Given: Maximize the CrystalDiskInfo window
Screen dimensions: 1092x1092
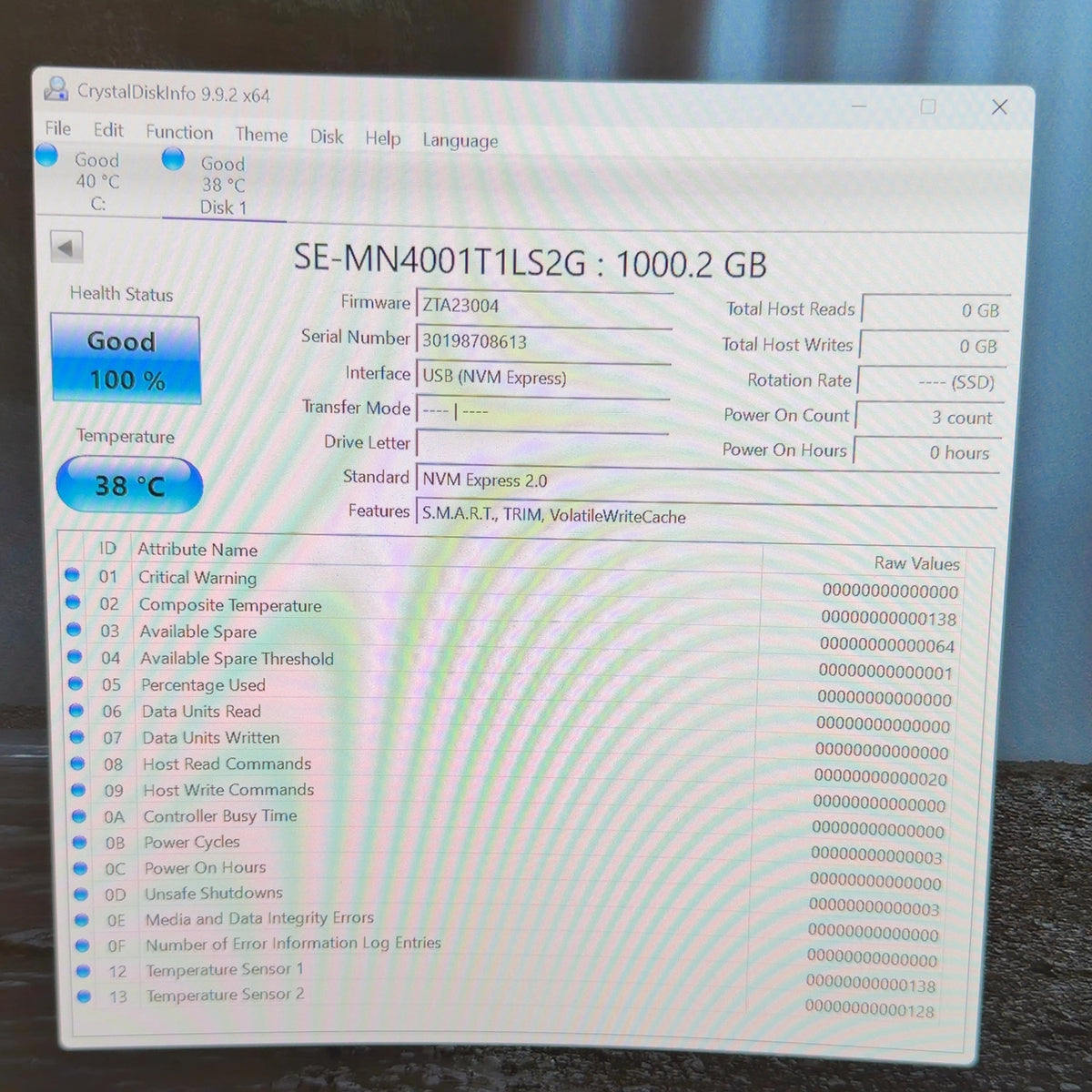Looking at the screenshot, I should (927, 106).
